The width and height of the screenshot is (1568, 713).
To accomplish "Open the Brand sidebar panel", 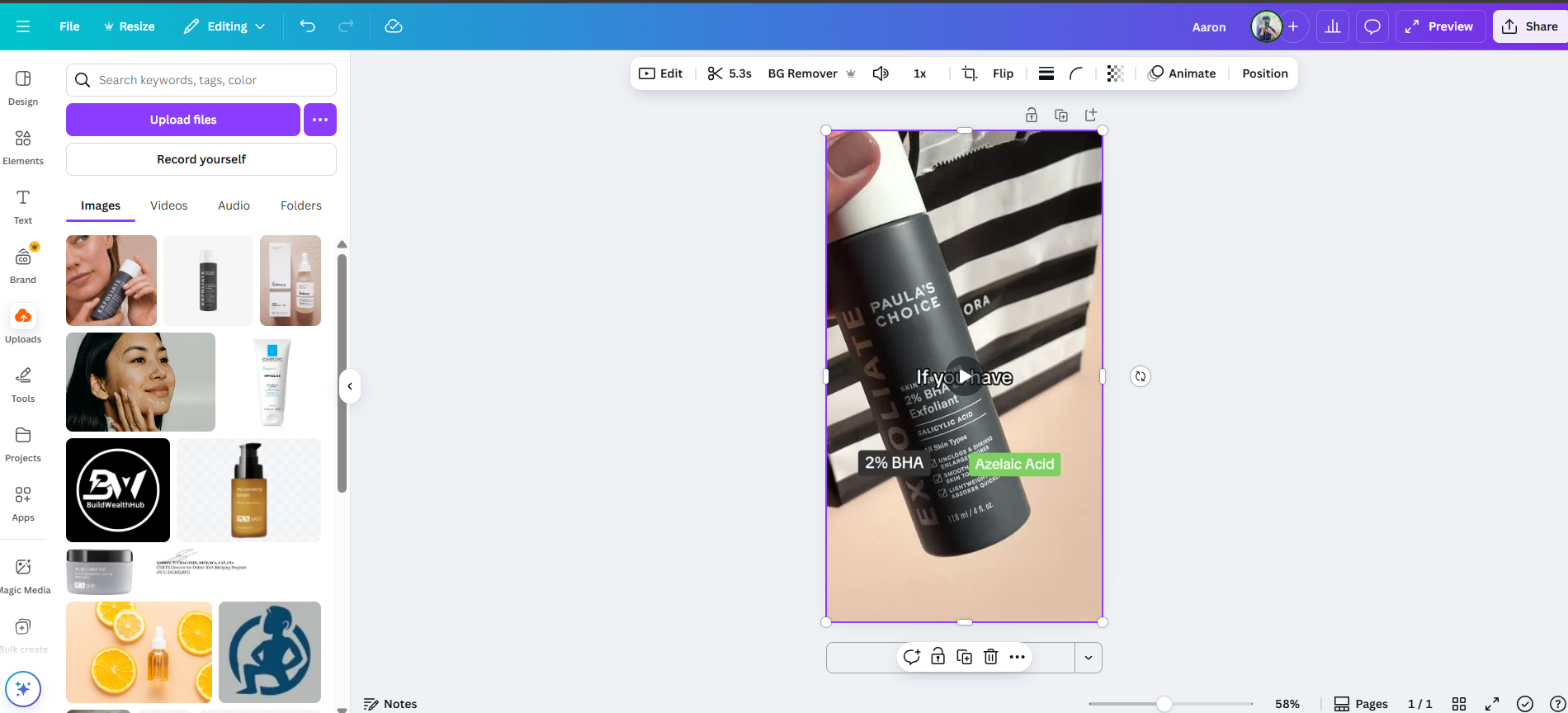I will [x=23, y=267].
